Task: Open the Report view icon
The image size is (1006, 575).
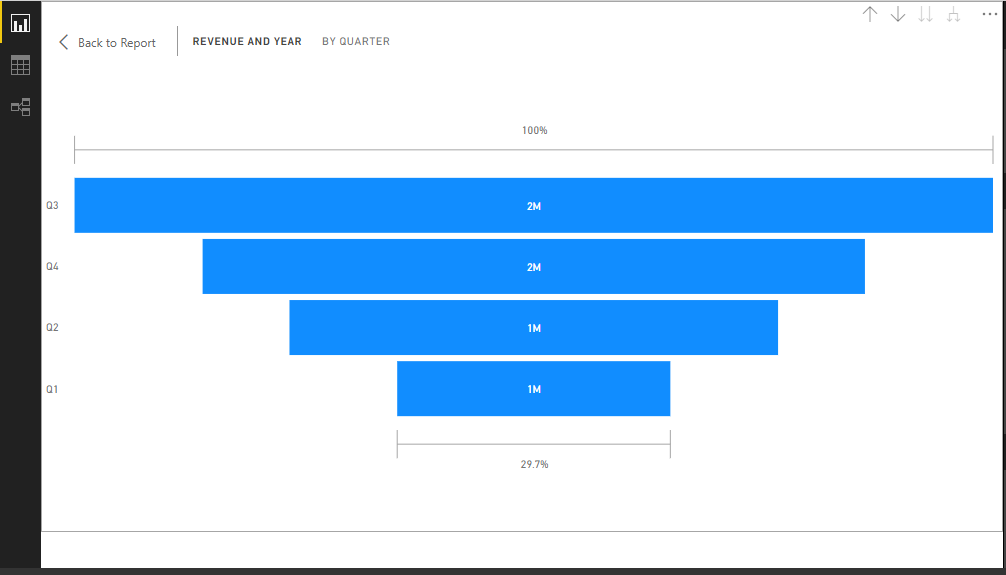Action: click(x=21, y=23)
